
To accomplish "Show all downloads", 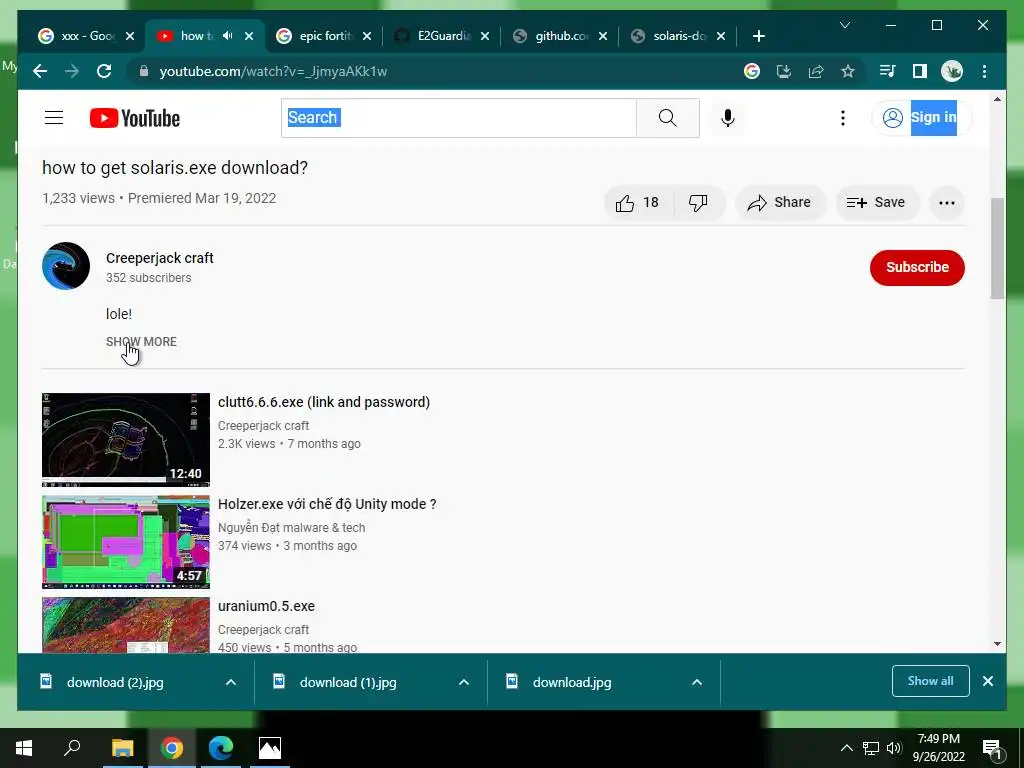I will [x=931, y=681].
